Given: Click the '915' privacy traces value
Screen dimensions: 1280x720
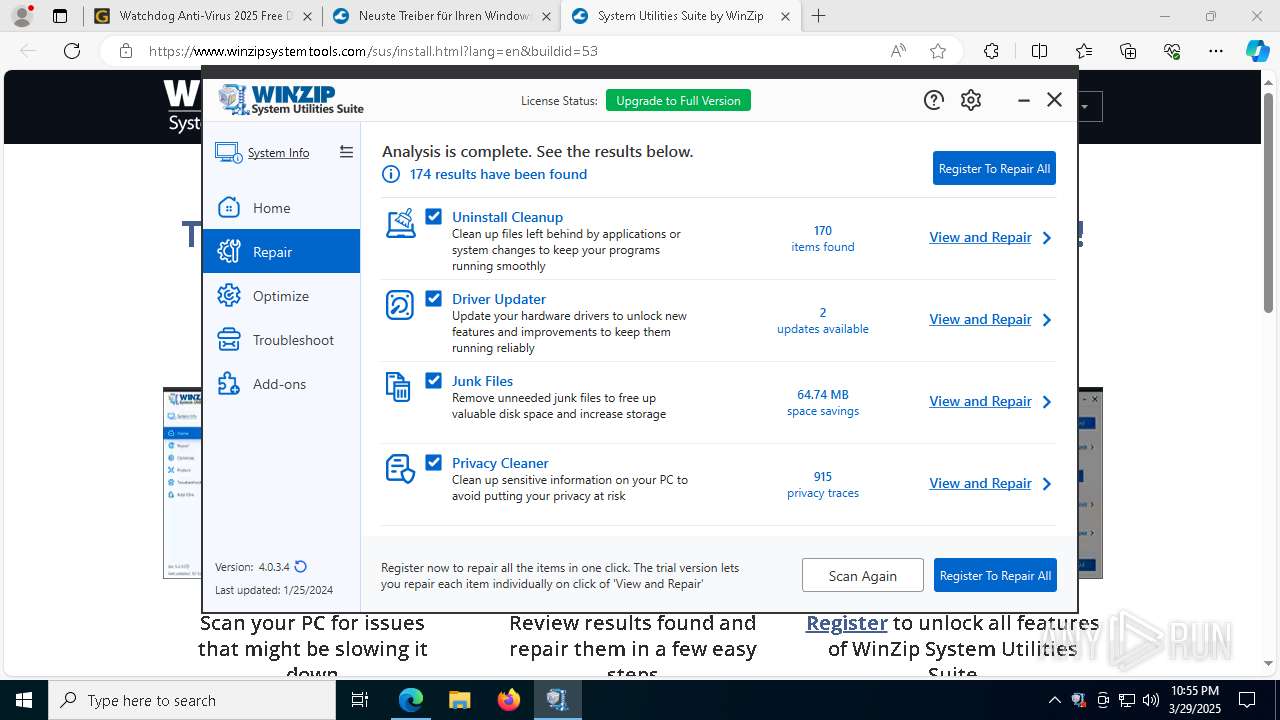Looking at the screenshot, I should click(x=823, y=477).
